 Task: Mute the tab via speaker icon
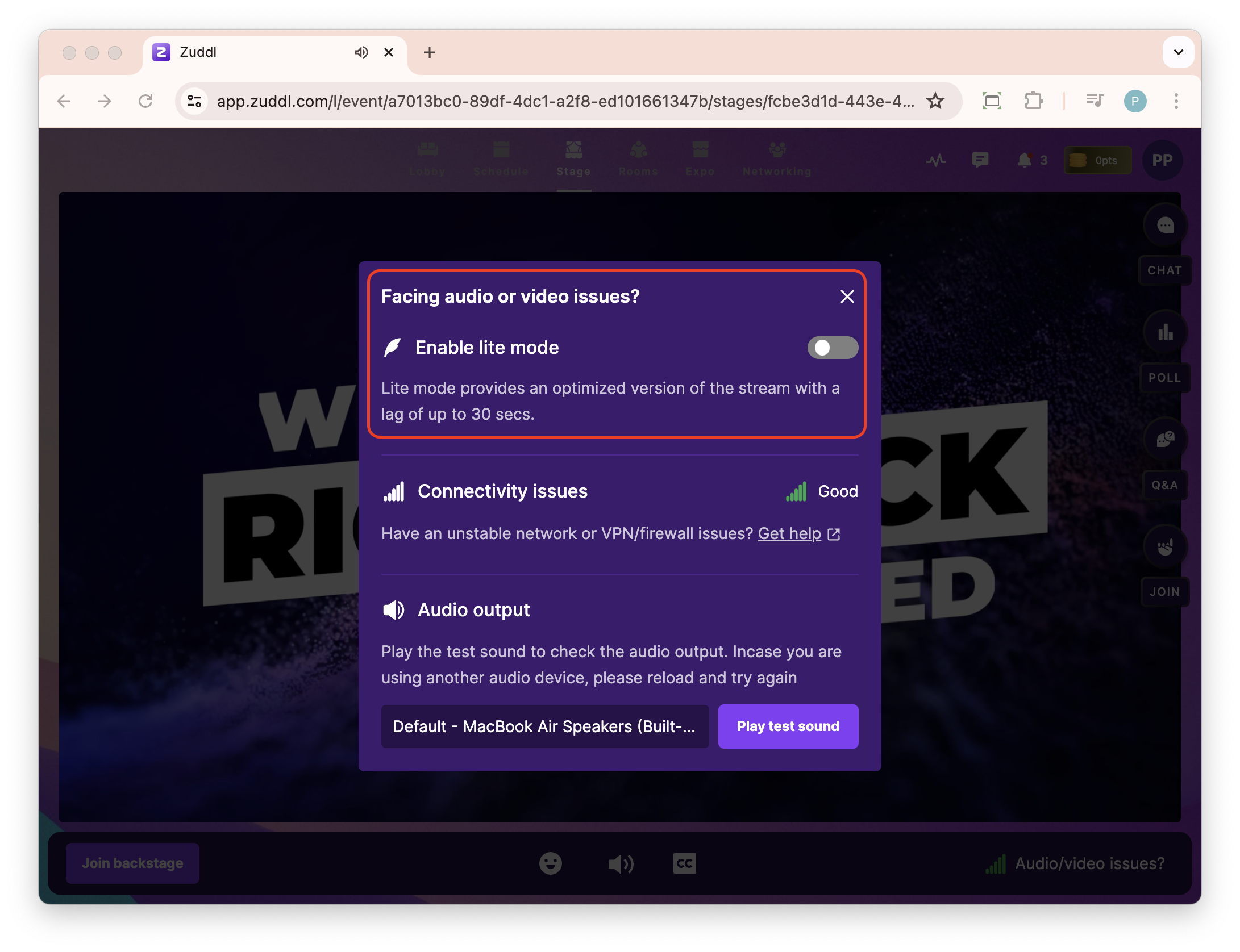click(361, 52)
